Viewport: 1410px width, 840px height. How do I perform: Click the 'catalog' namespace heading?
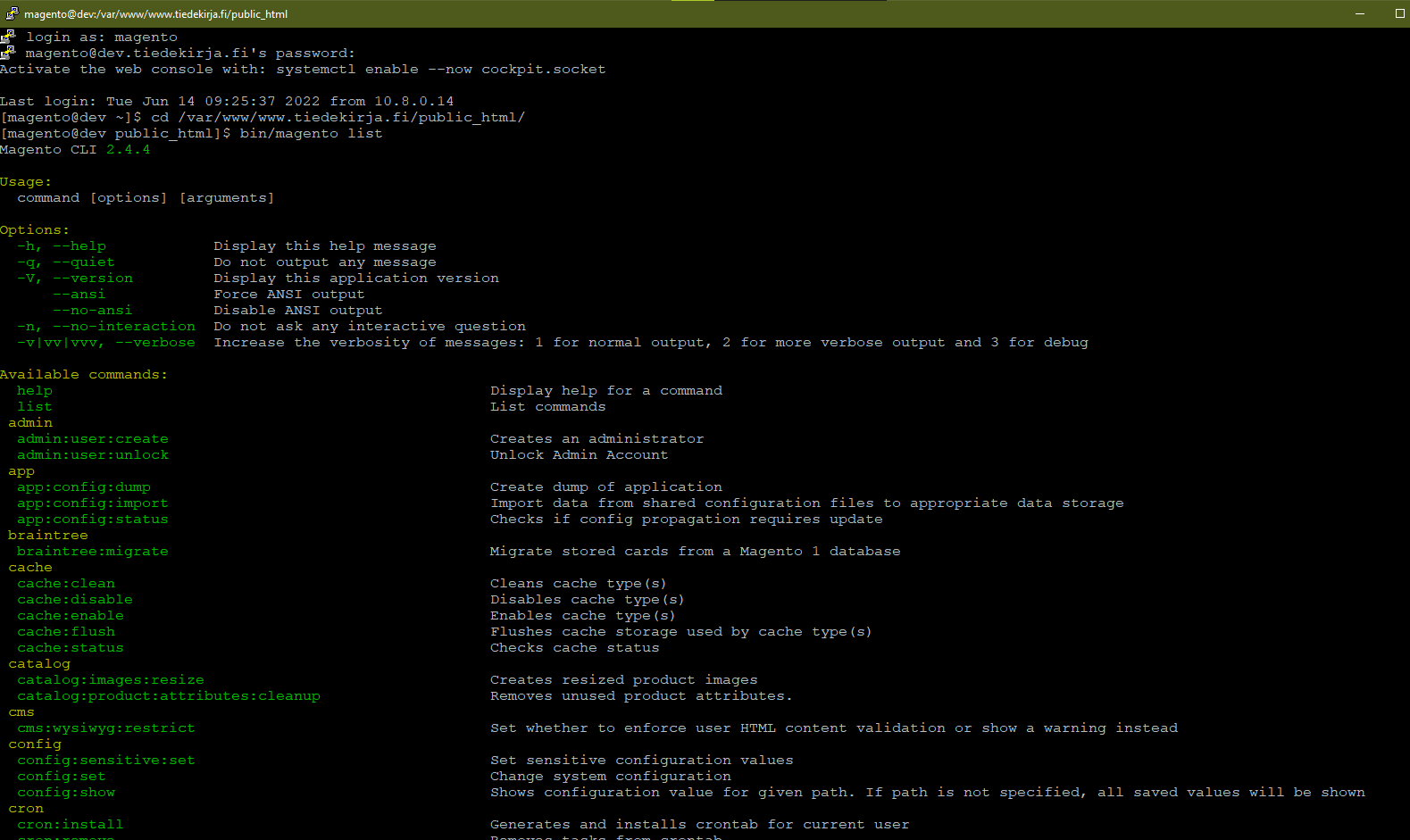tap(39, 664)
